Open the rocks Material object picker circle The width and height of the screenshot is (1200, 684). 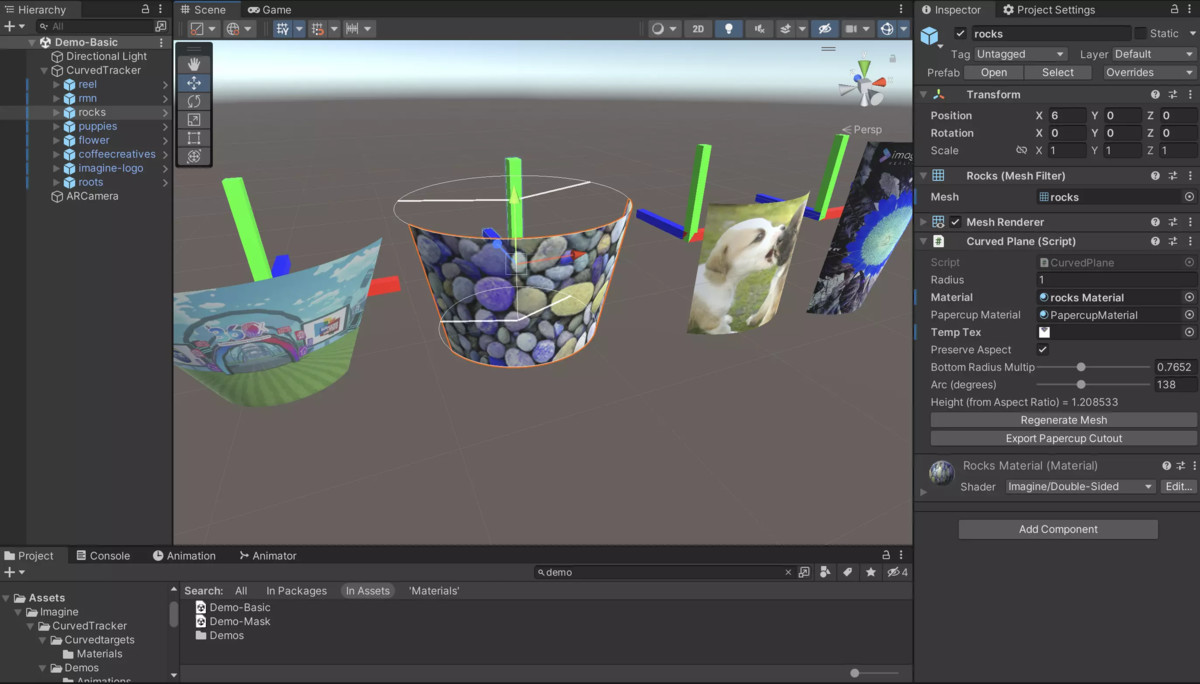tap(1189, 297)
